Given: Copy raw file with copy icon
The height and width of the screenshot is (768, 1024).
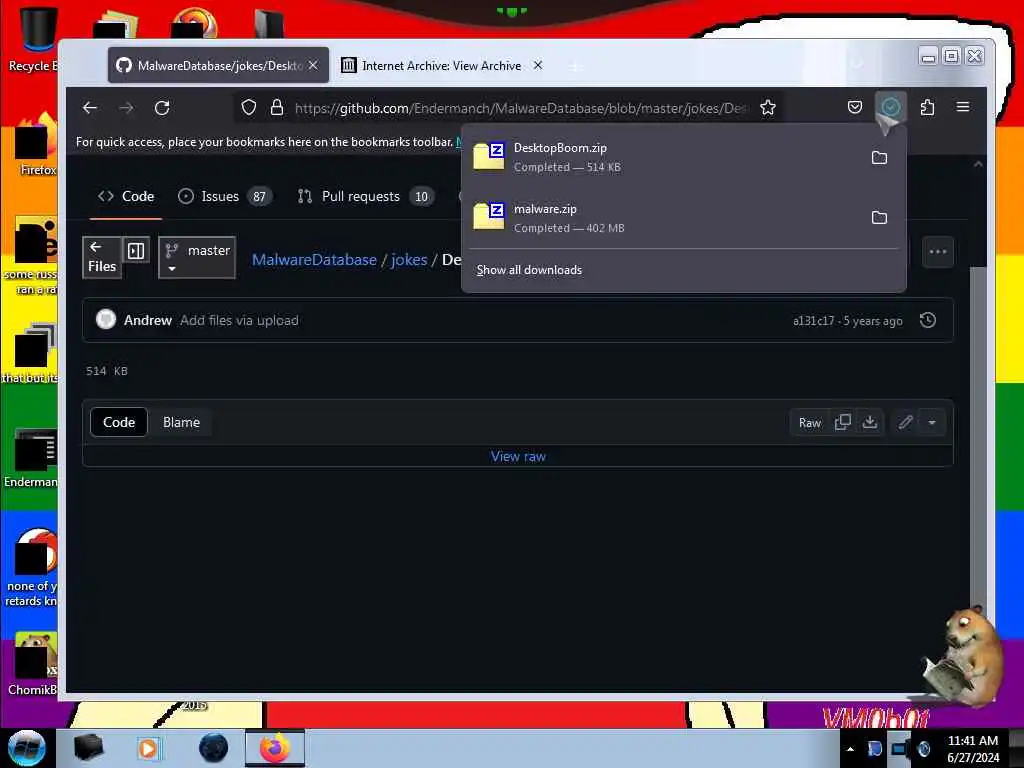Looking at the screenshot, I should coord(842,423).
